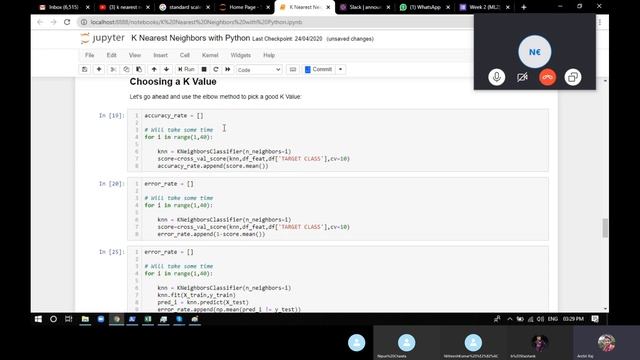The image size is (640, 360).
Task: Open the command palette keyboard icon
Action: 293,69
